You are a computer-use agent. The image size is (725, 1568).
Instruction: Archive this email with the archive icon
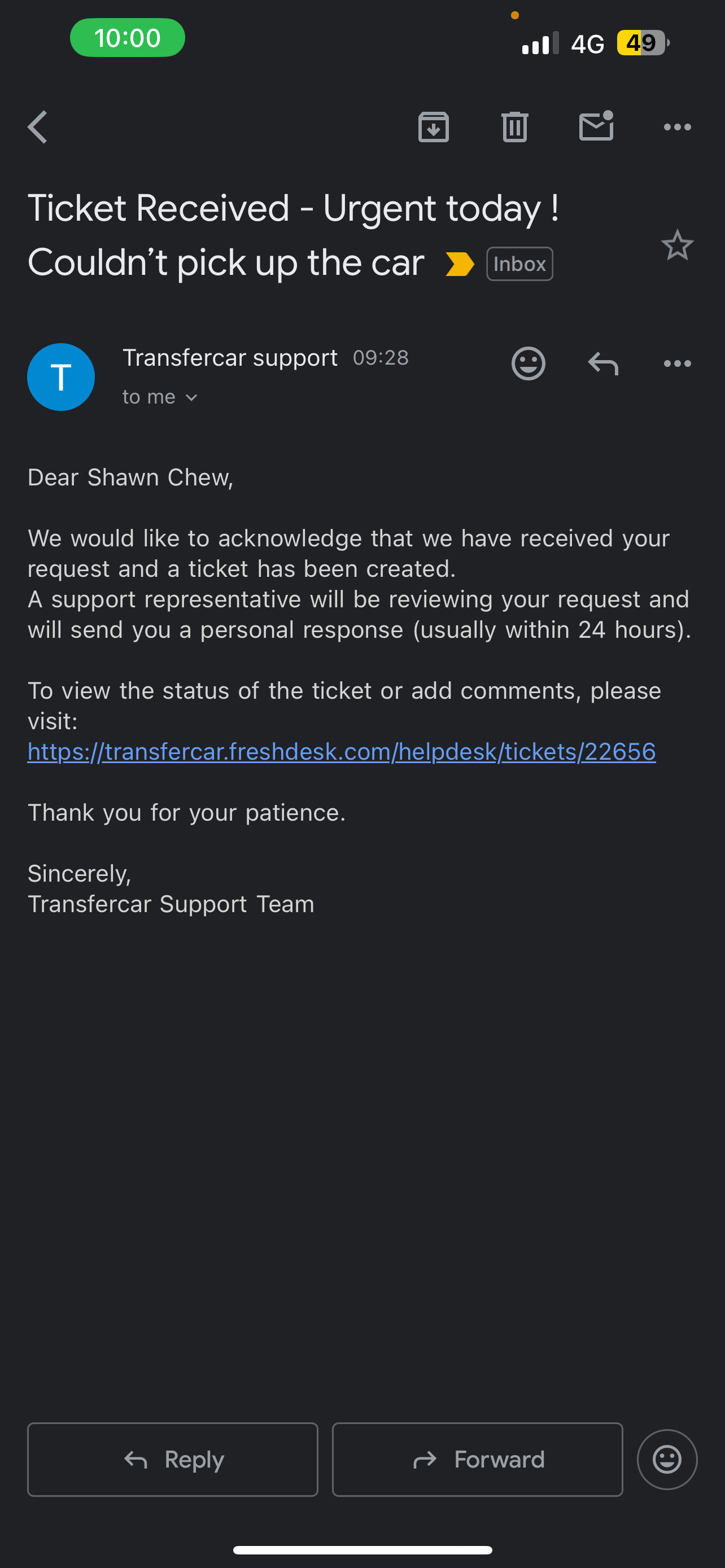pyautogui.click(x=434, y=127)
